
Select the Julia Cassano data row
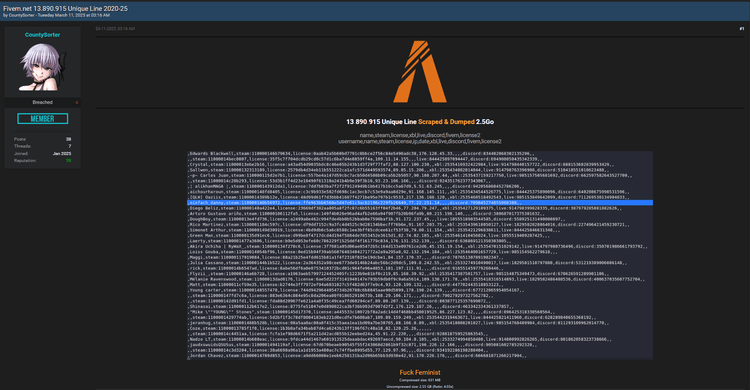(407, 263)
